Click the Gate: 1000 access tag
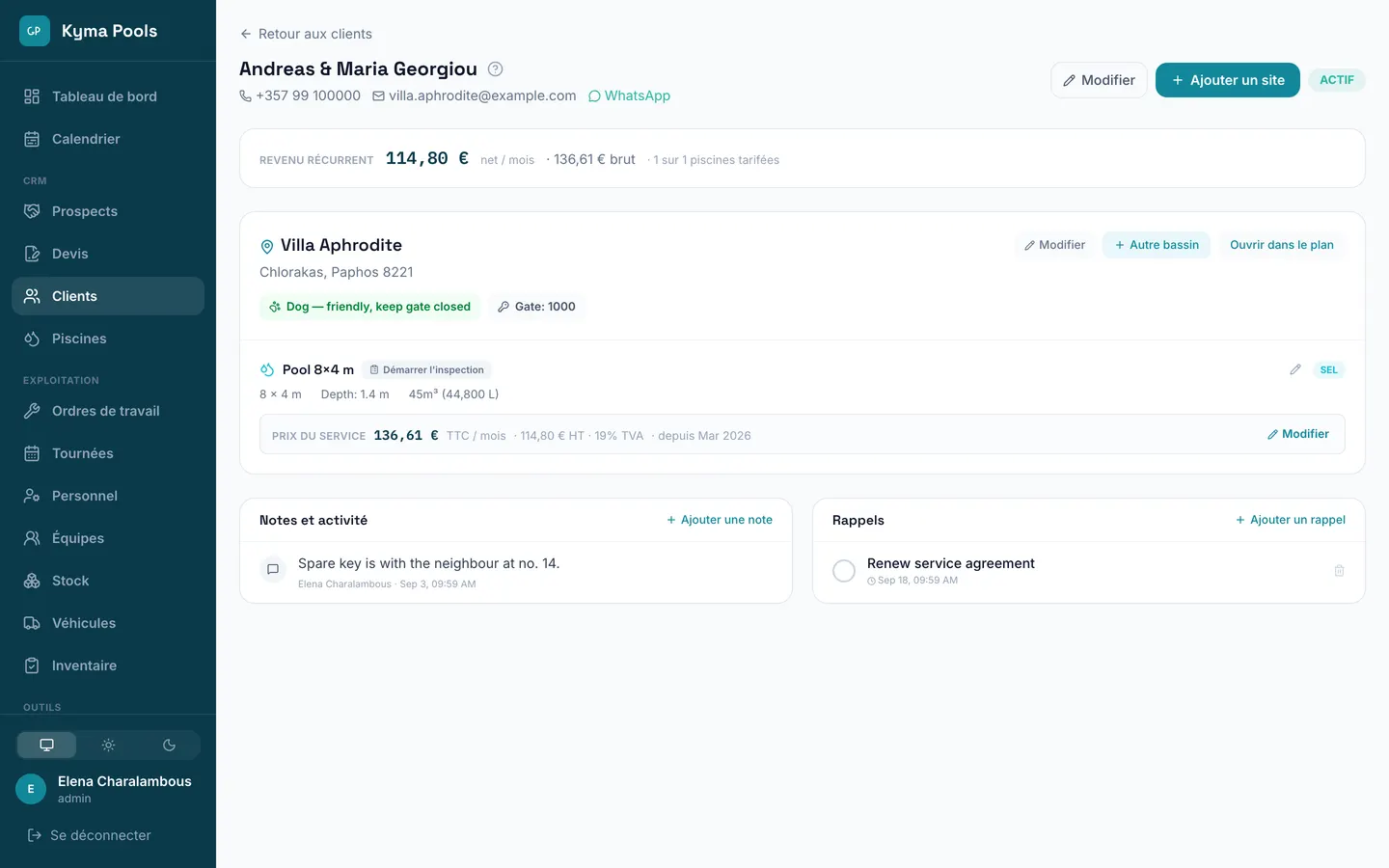1389x868 pixels. (536, 307)
